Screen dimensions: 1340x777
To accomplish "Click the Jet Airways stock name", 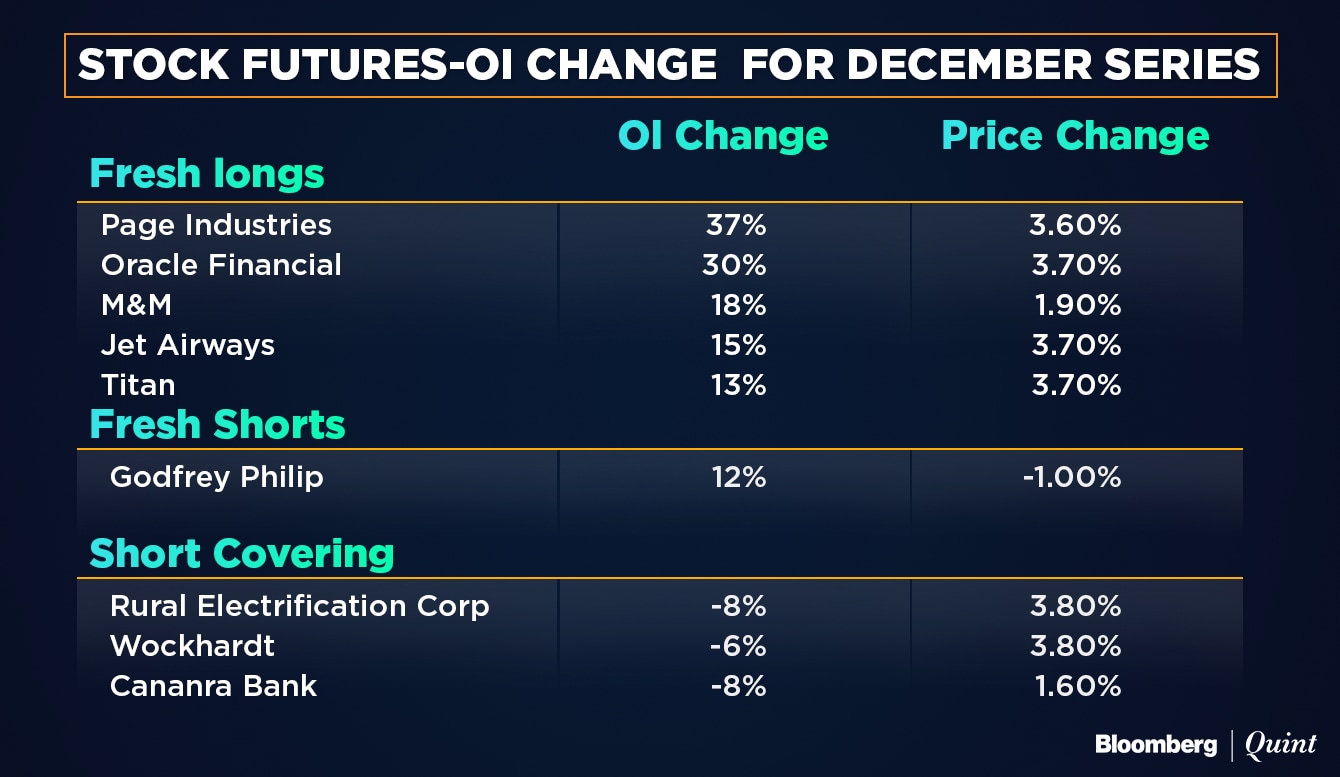I will point(187,345).
